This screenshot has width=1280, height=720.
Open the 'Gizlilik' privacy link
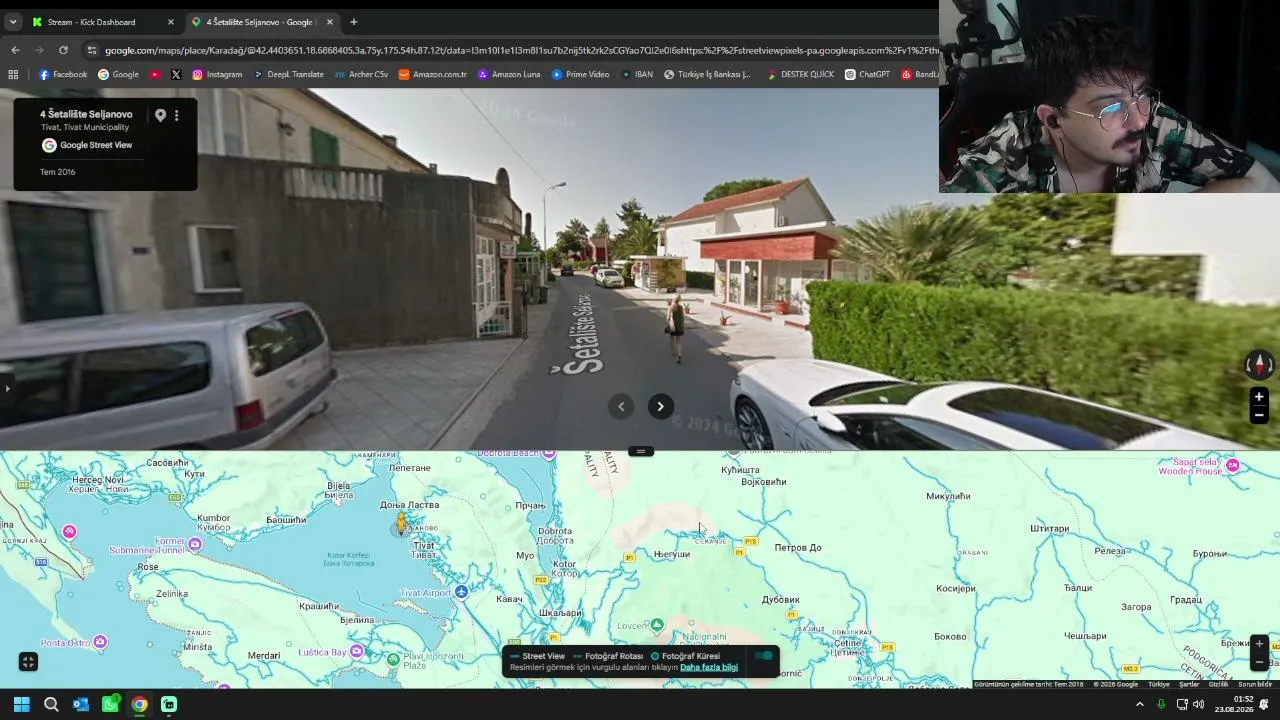tap(1218, 684)
